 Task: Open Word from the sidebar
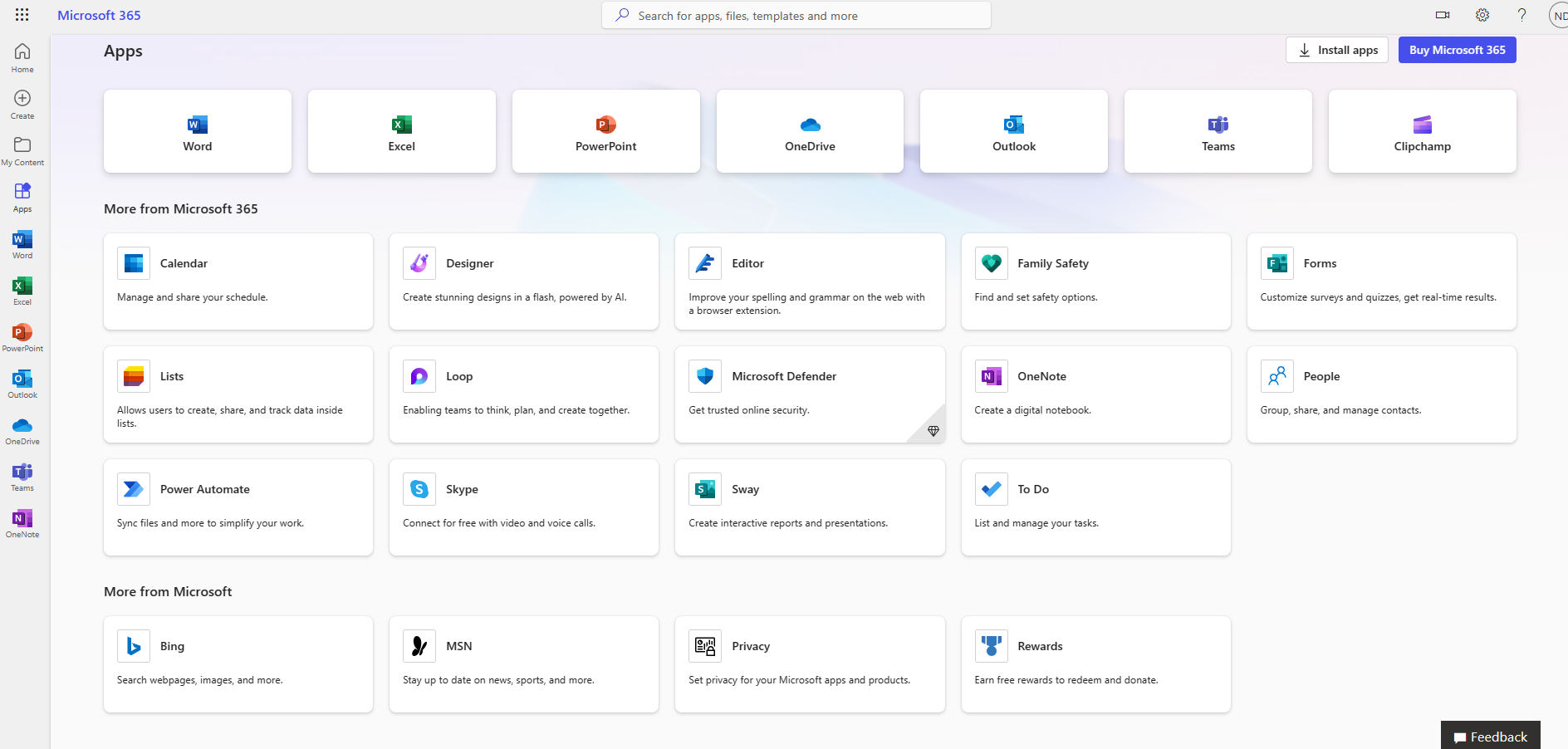point(22,244)
